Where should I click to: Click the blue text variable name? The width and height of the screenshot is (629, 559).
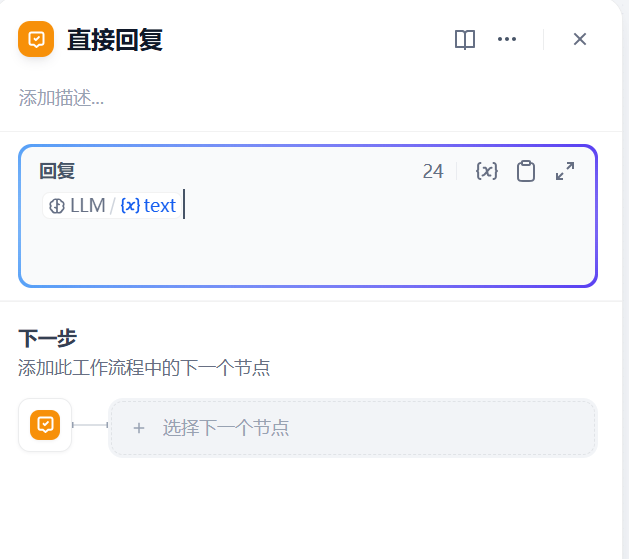click(159, 206)
